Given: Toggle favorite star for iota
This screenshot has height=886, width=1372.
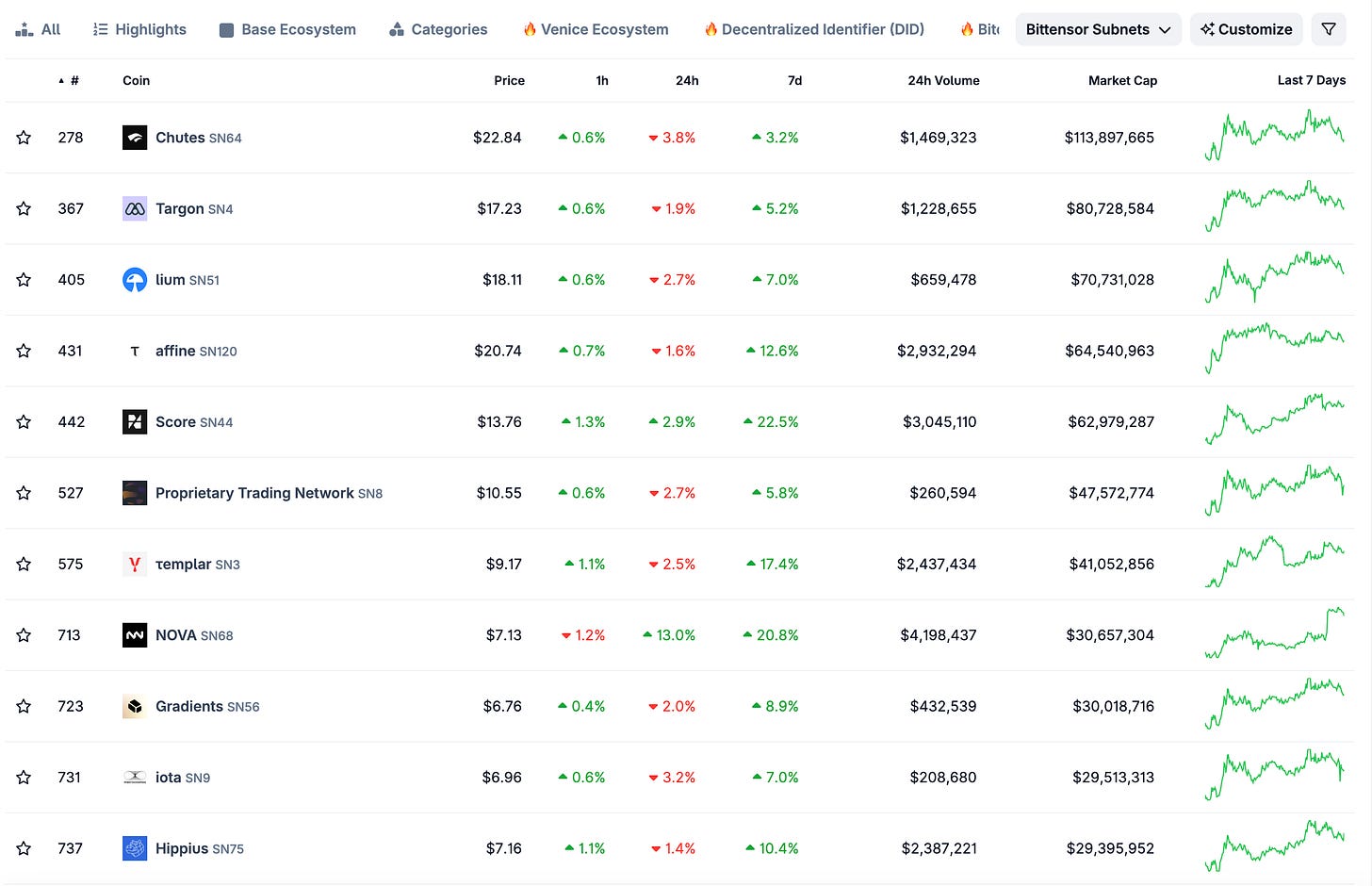Looking at the screenshot, I should [x=24, y=778].
